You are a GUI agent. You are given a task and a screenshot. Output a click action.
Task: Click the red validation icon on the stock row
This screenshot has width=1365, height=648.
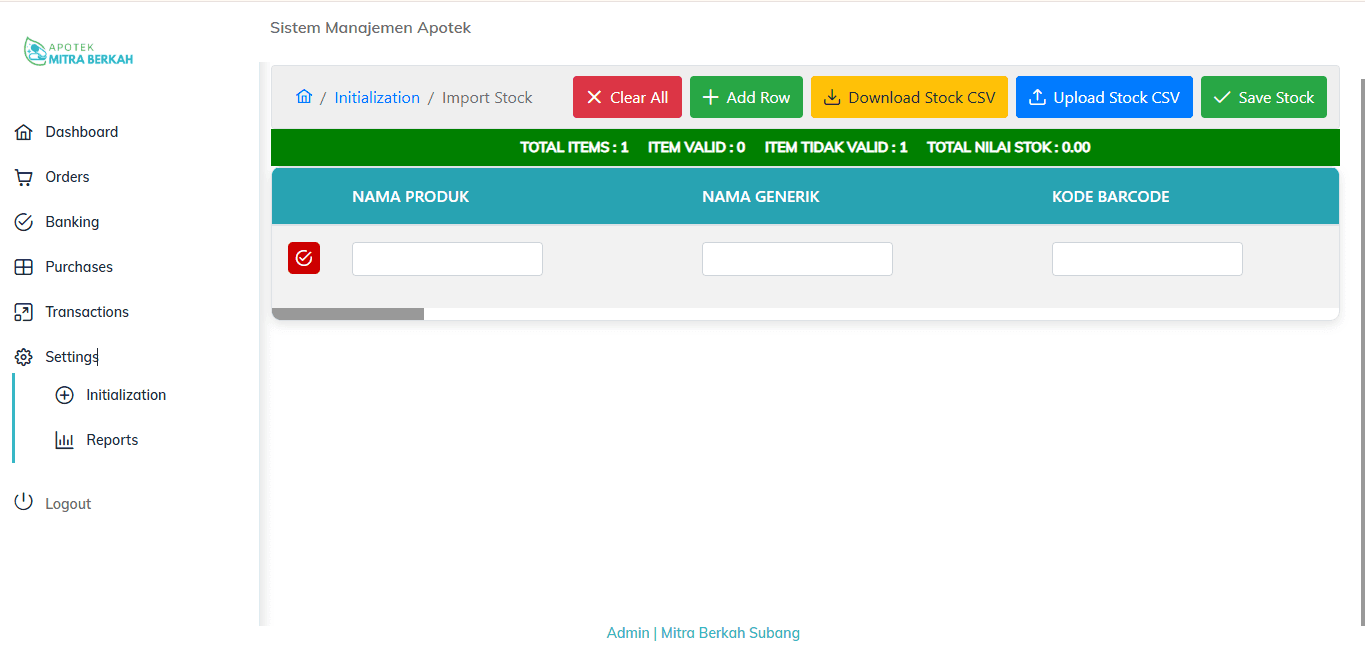304,258
